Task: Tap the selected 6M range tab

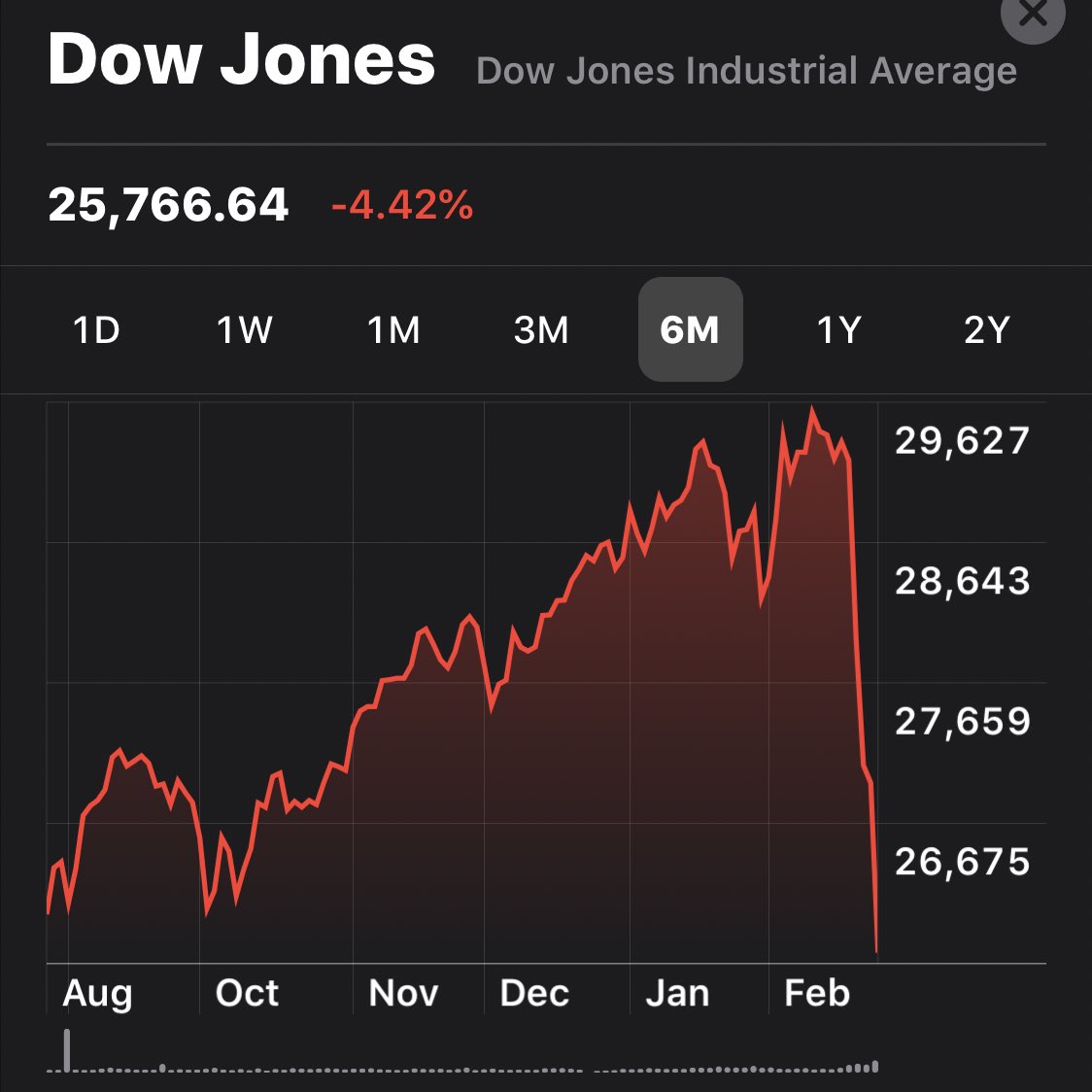Action: coord(690,330)
